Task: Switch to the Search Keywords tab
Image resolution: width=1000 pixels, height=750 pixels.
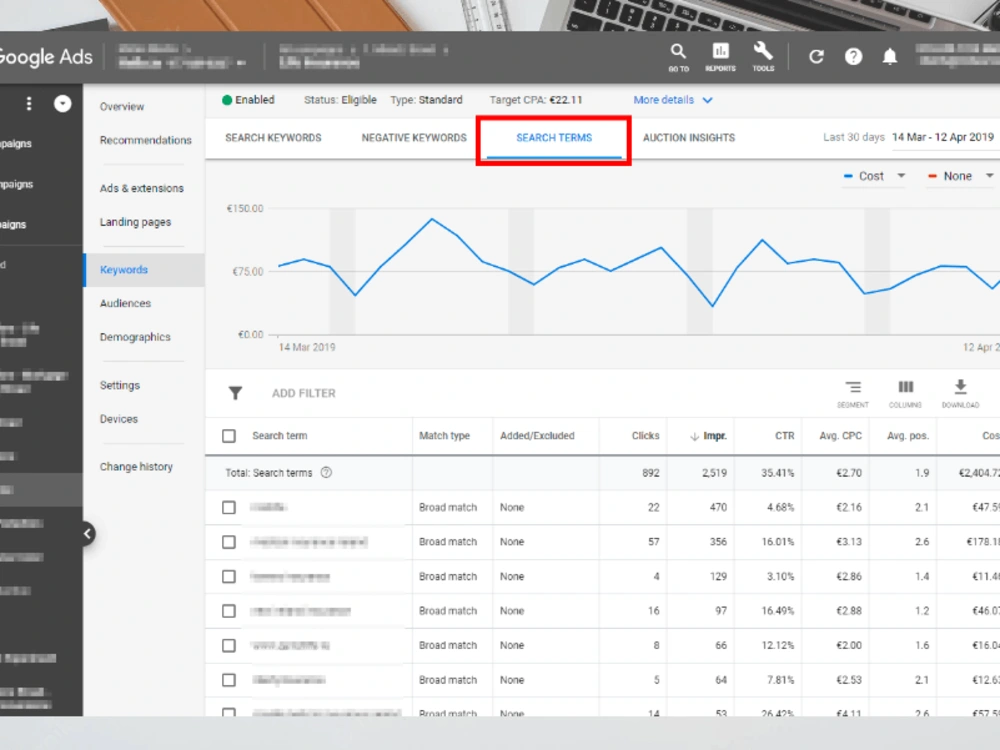Action: [273, 138]
